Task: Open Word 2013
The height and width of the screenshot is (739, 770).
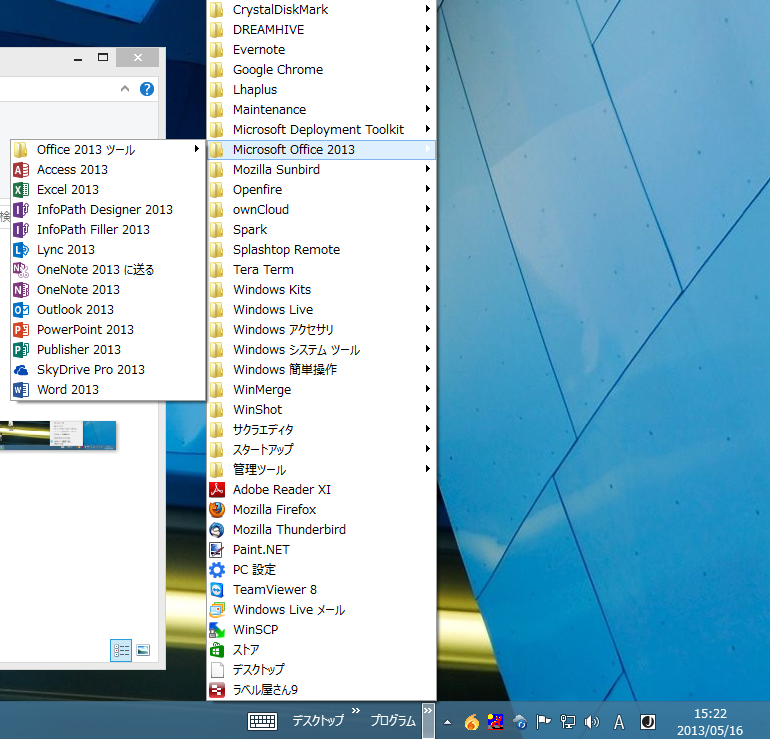Action: 108,390
